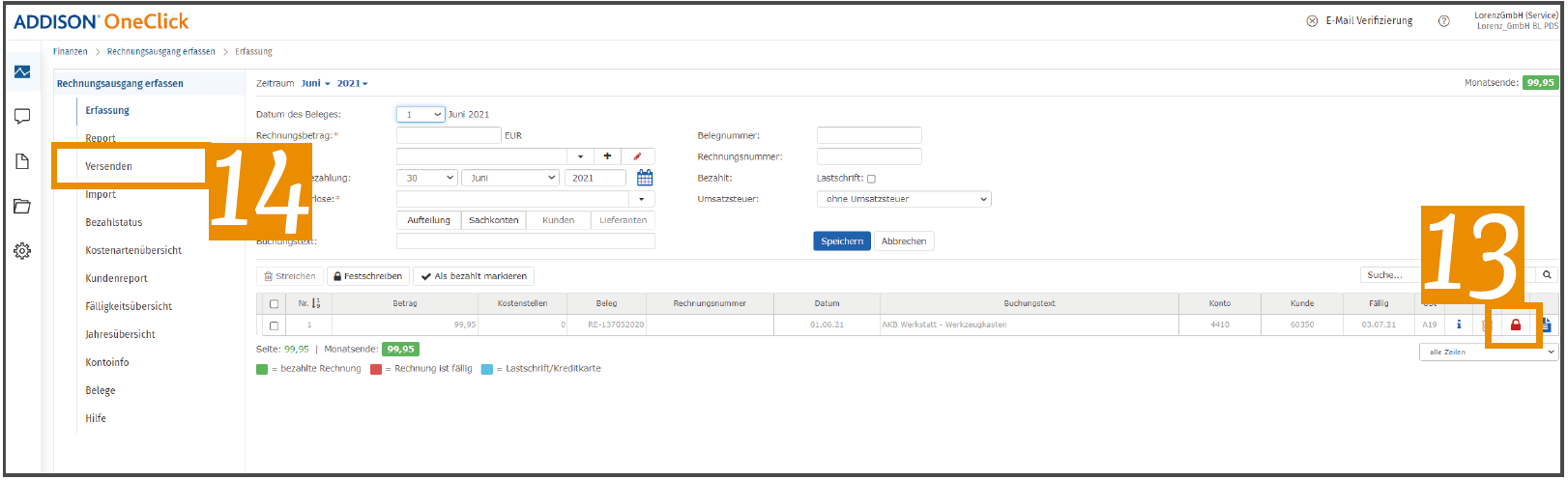Open the Zeitraum month dropdown Juni

(x=315, y=83)
